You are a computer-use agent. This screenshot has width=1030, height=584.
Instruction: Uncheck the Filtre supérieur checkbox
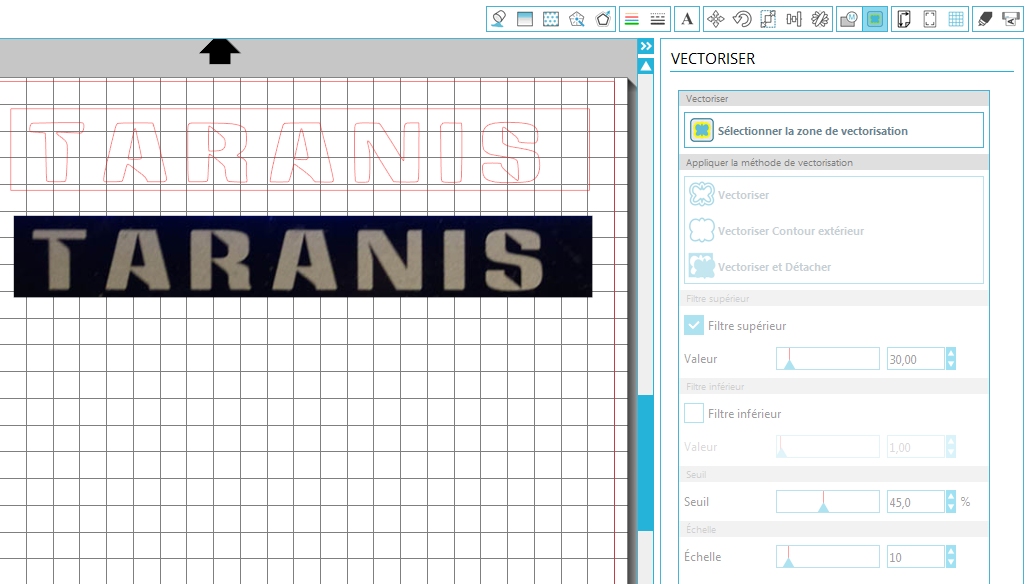coord(694,325)
